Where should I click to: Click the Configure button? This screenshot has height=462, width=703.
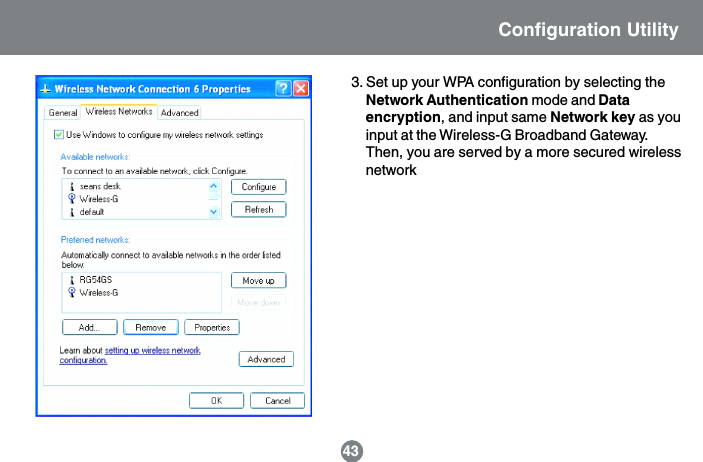(x=259, y=187)
